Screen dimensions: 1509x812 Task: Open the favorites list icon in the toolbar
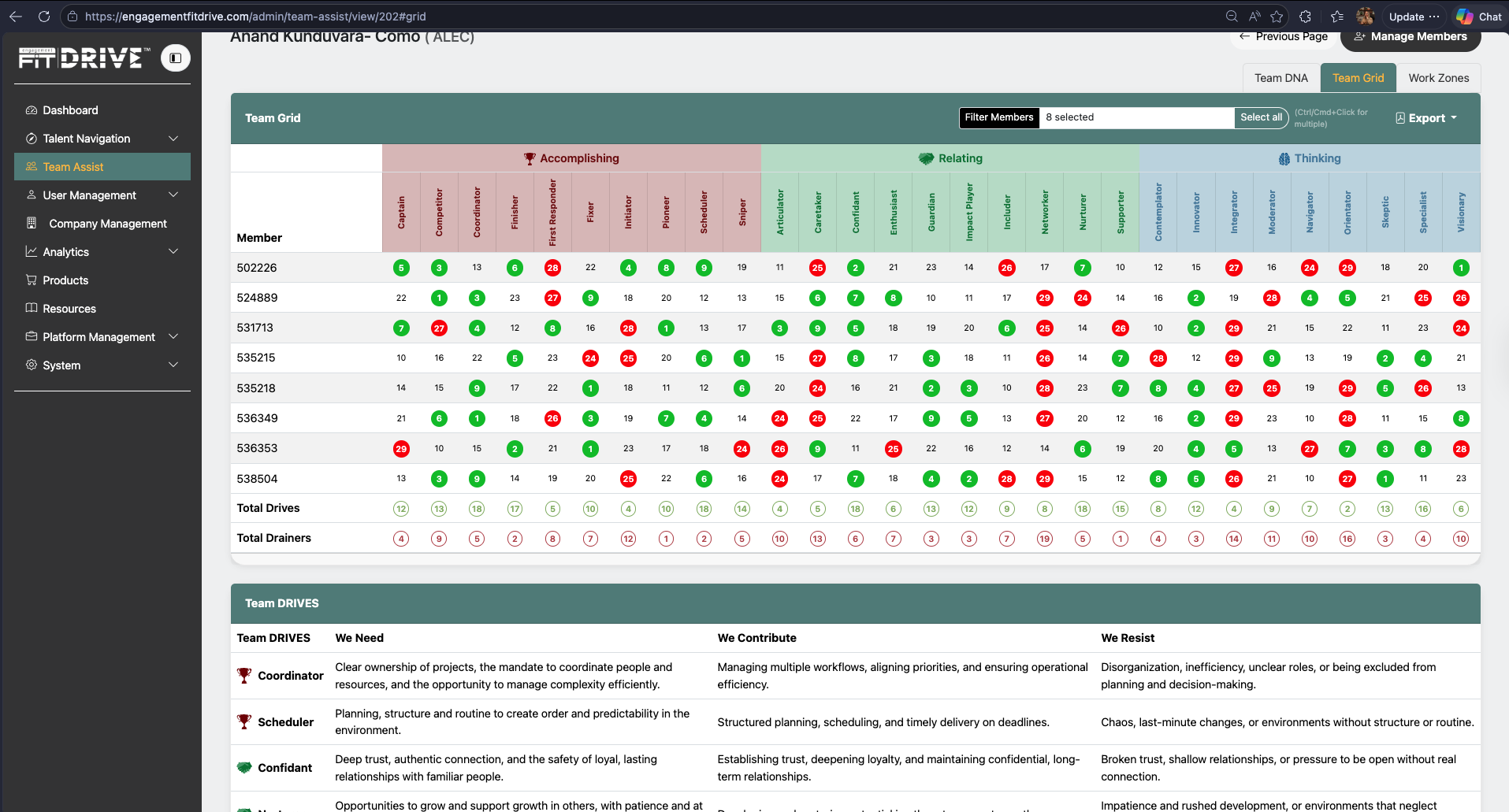tap(1337, 17)
